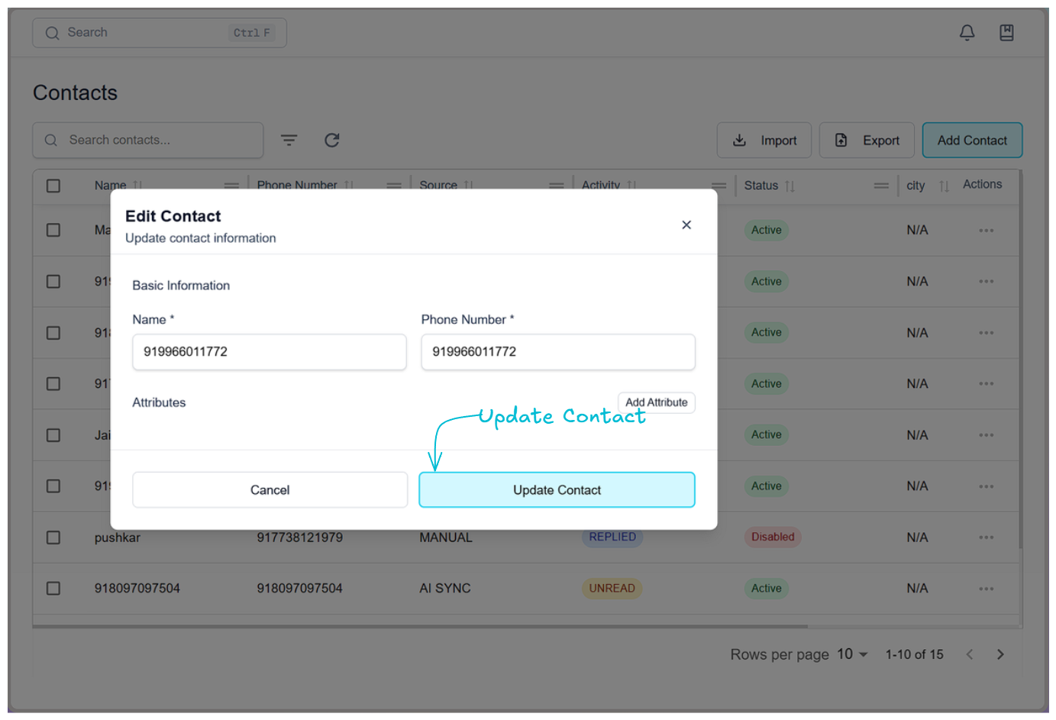Focus the Phone Number input field
The width and height of the screenshot is (1056, 720).
click(557, 352)
